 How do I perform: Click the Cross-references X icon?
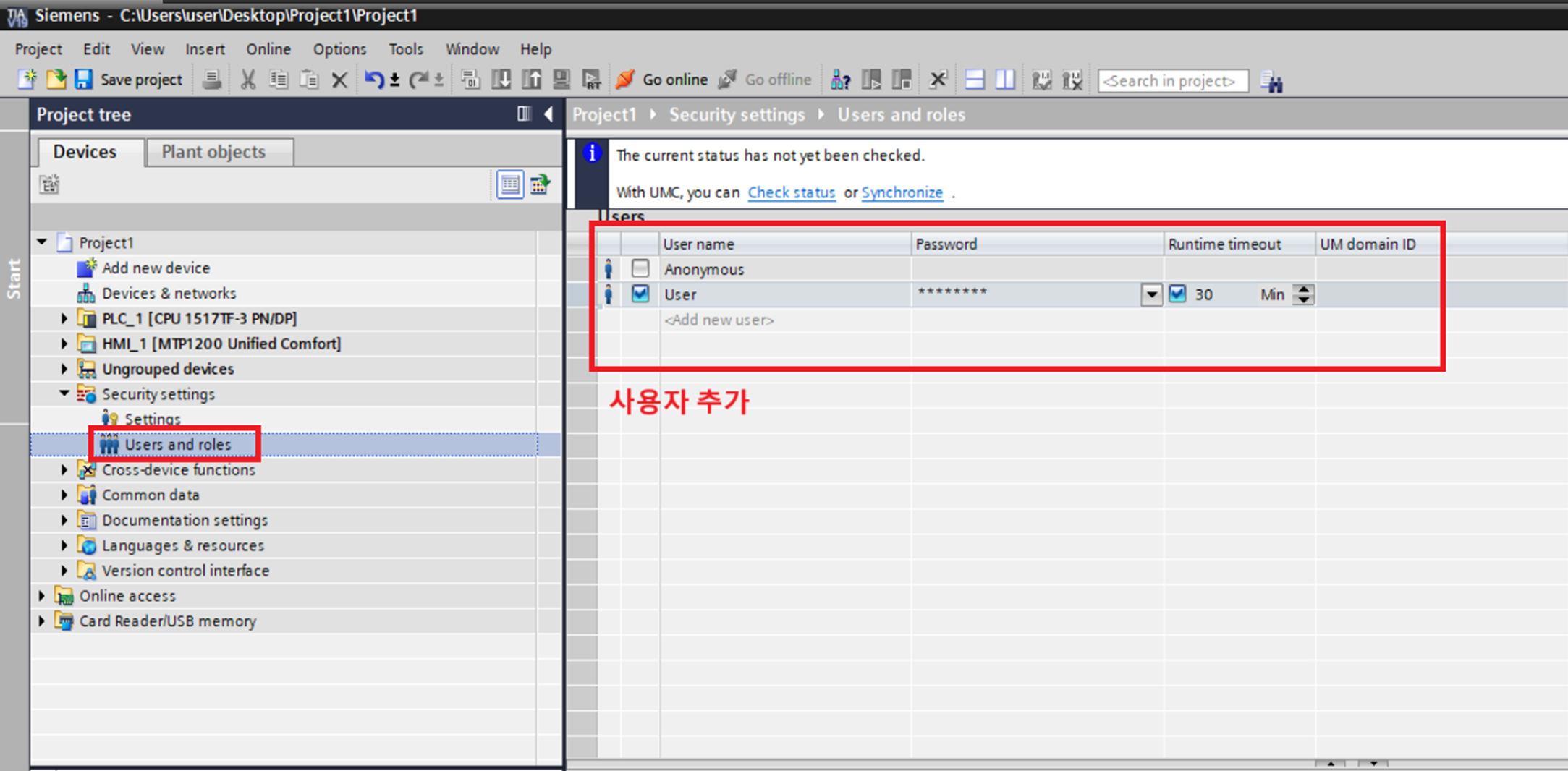click(938, 80)
